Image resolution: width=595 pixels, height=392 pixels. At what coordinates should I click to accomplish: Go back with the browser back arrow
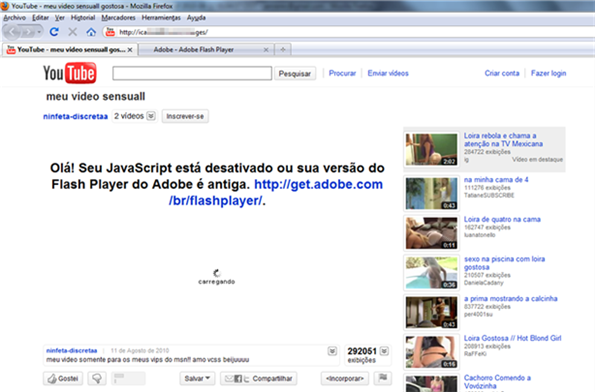pos(12,32)
